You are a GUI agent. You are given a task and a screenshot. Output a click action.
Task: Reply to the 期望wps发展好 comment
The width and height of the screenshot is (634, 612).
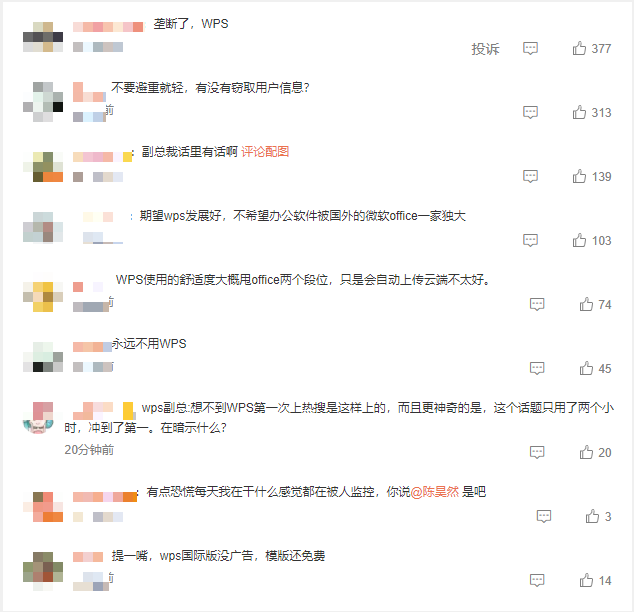click(x=530, y=240)
